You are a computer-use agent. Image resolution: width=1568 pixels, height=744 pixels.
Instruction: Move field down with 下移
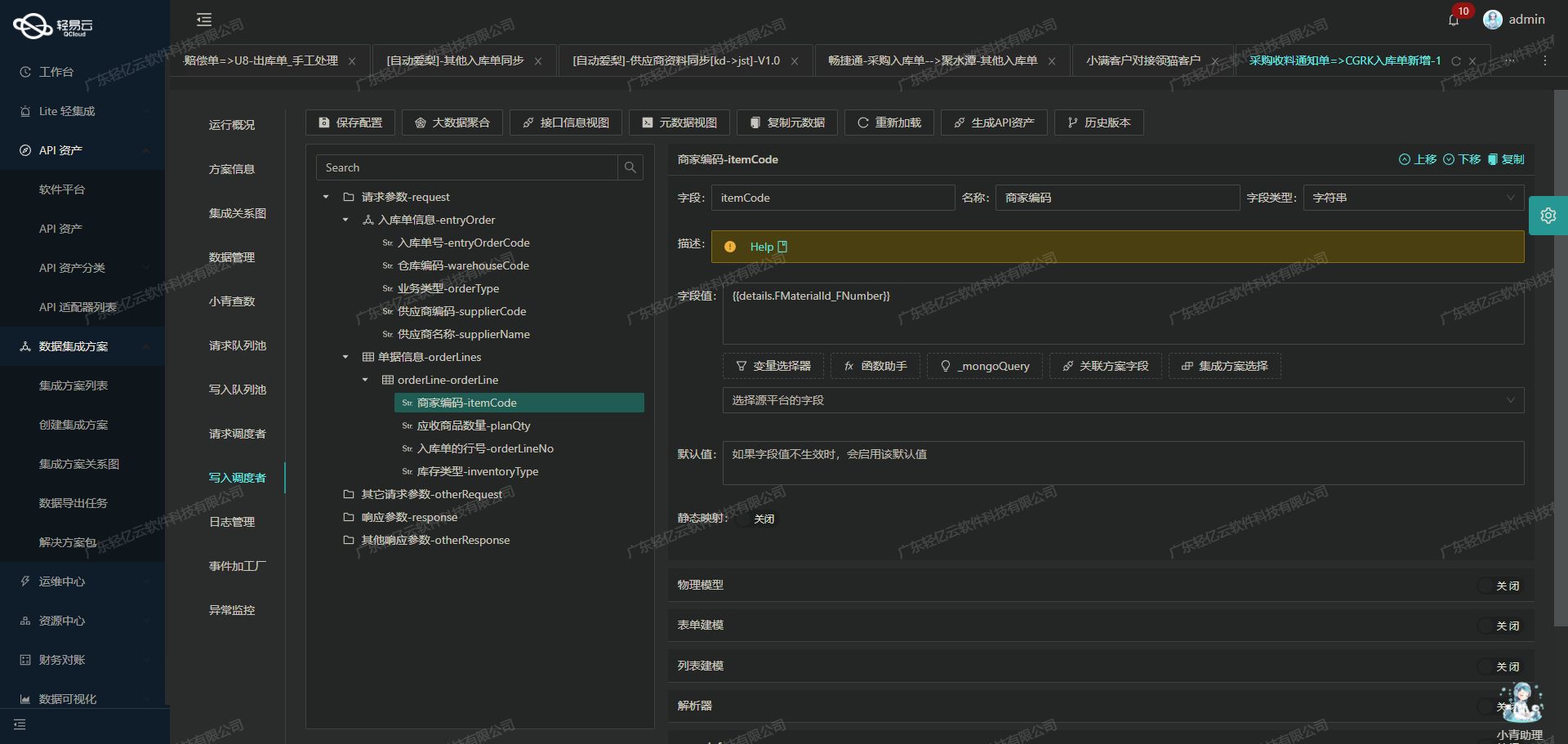click(1462, 159)
